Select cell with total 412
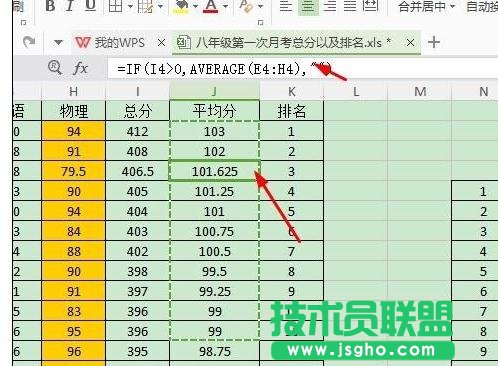The width and height of the screenshot is (498, 366). (137, 131)
